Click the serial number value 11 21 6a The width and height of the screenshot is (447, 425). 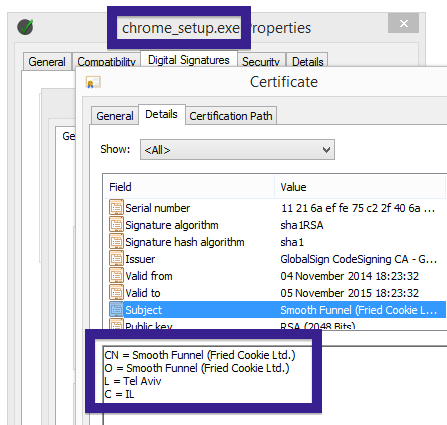[x=358, y=208]
